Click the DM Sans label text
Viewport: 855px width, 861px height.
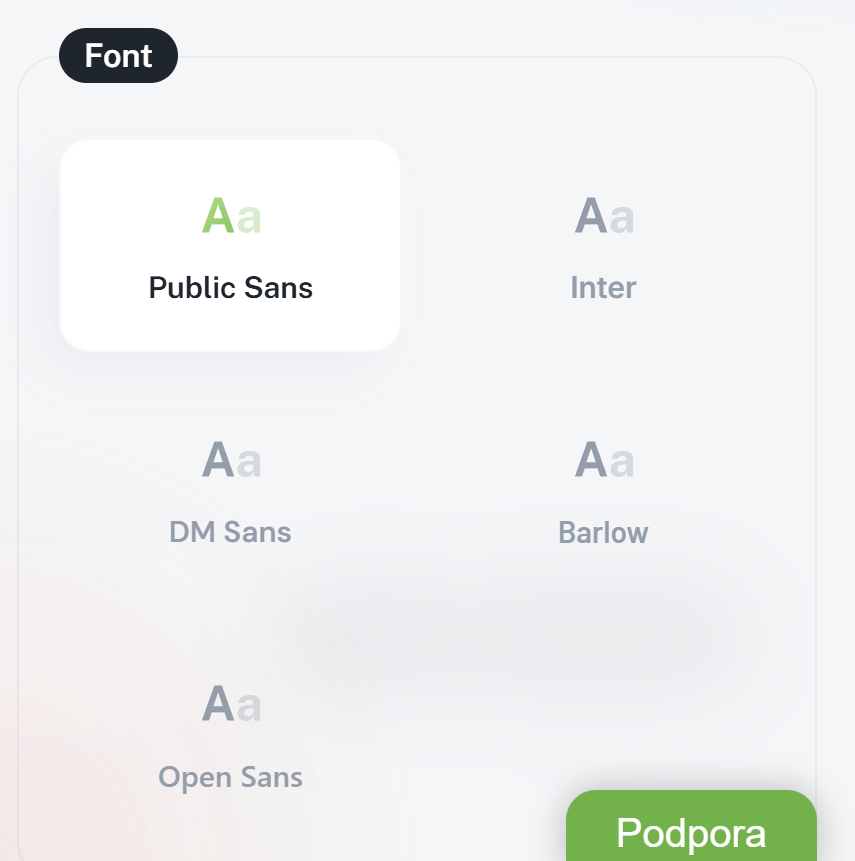(x=231, y=532)
